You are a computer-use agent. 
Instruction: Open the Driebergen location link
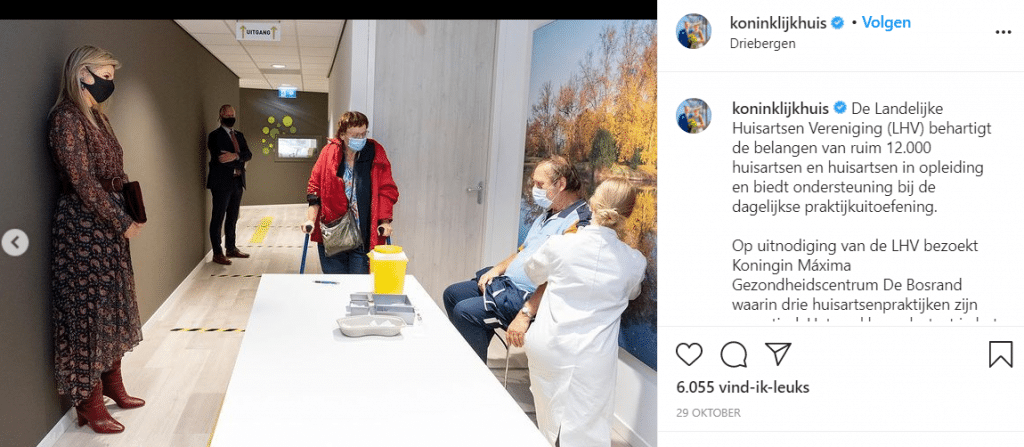[763, 44]
